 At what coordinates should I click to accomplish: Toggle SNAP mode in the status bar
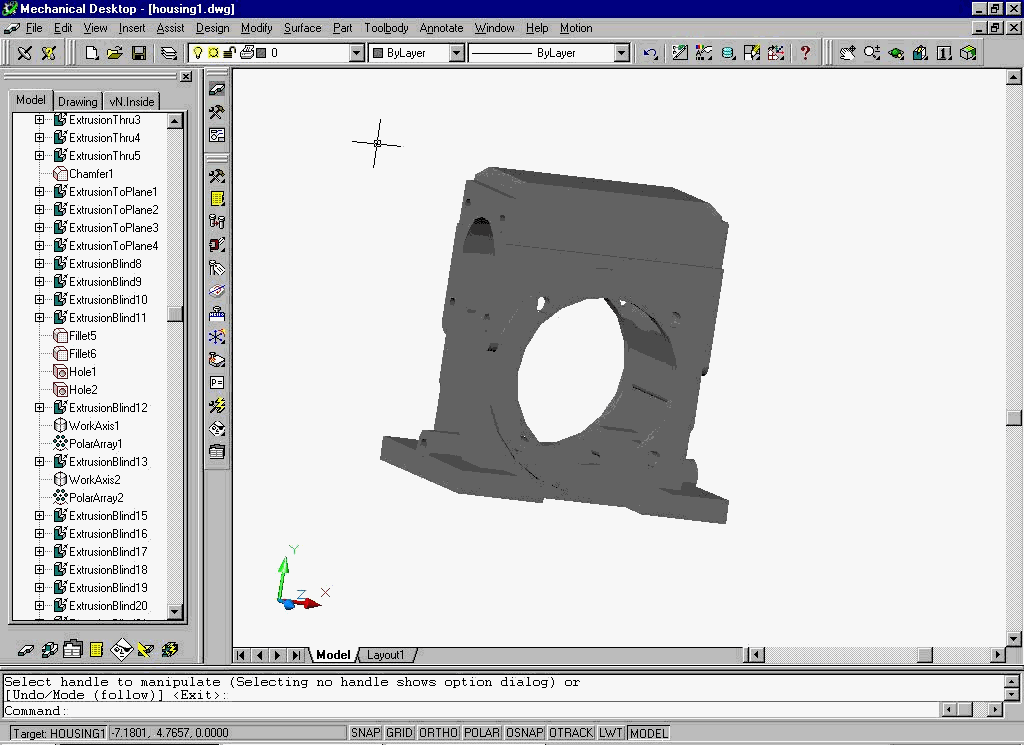365,733
